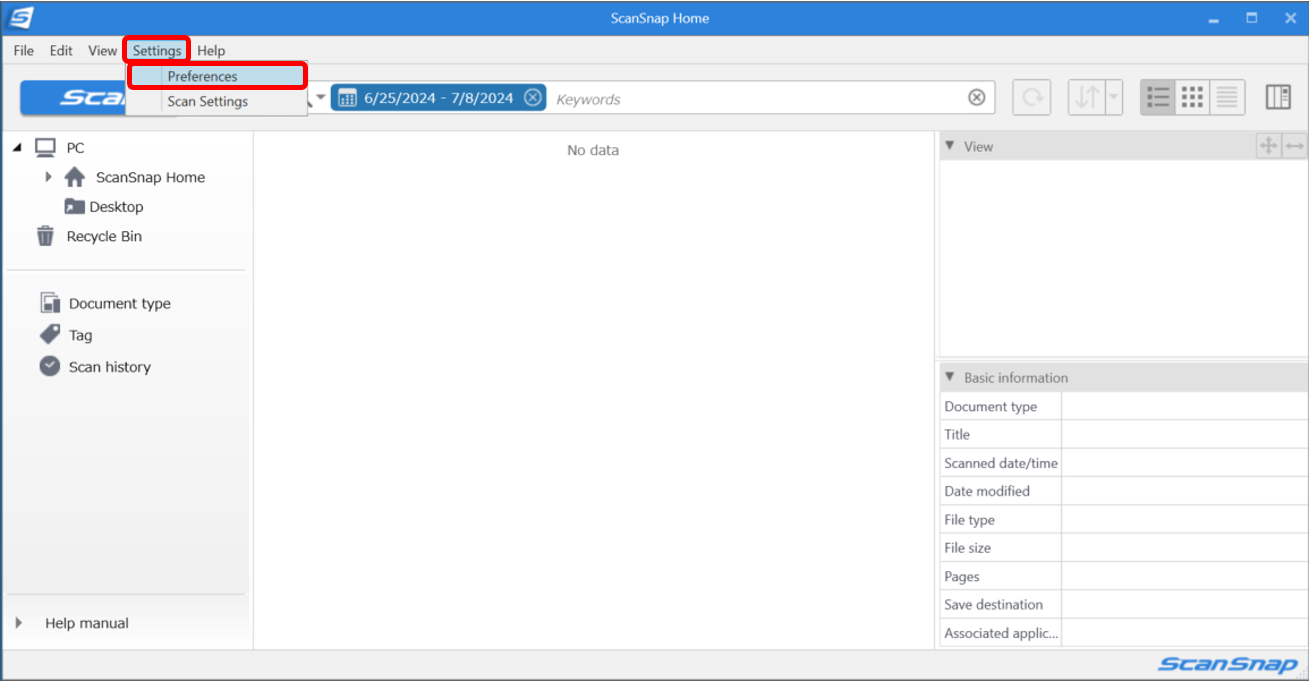Expand the Help manual section
1310x681 pixels.
18,623
